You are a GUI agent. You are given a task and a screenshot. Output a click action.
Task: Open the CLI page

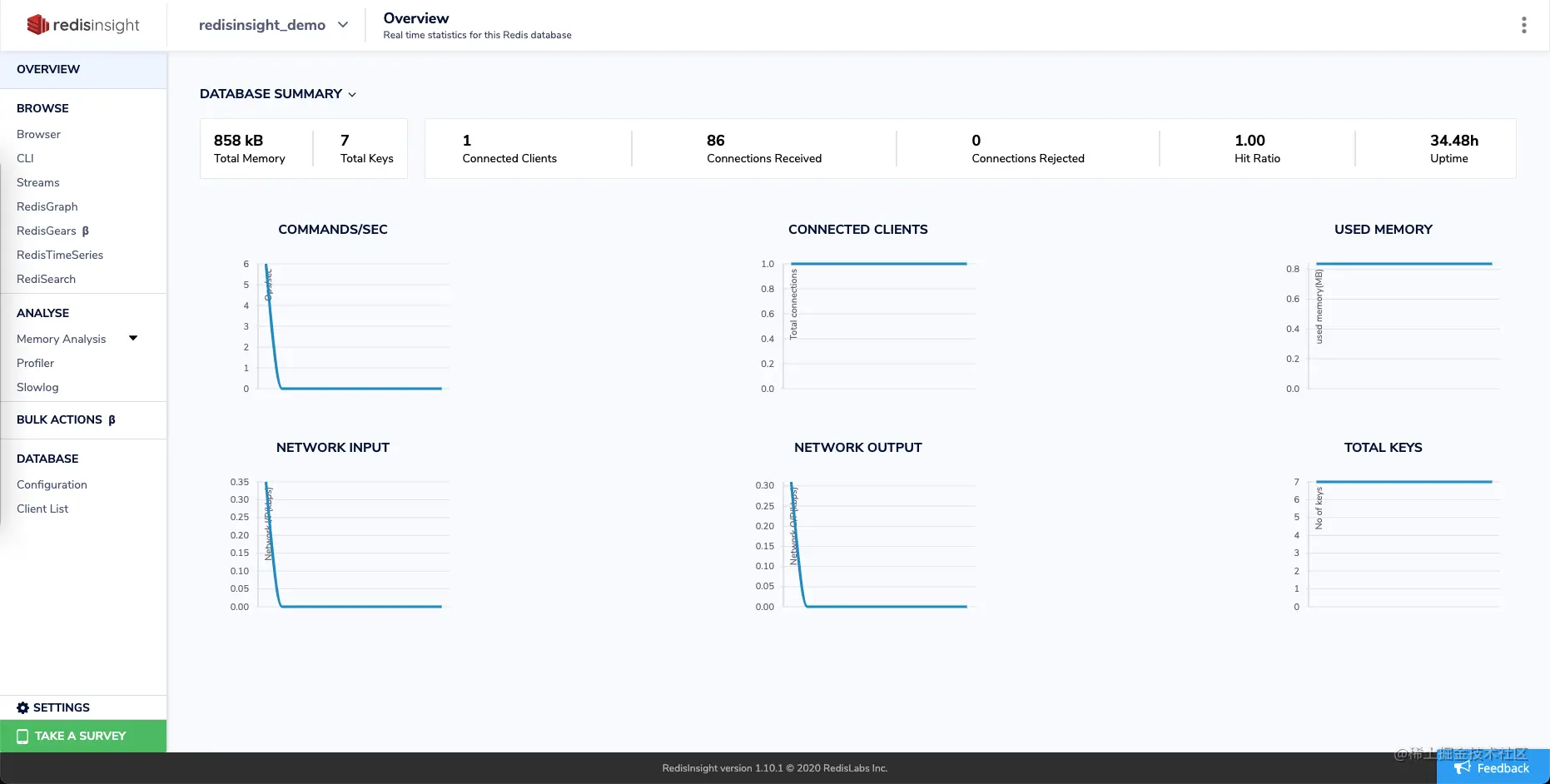(x=25, y=158)
